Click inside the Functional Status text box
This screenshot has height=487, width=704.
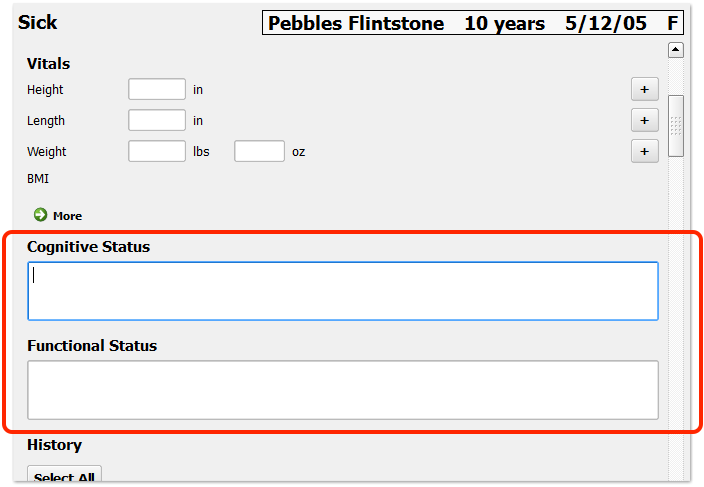point(343,390)
